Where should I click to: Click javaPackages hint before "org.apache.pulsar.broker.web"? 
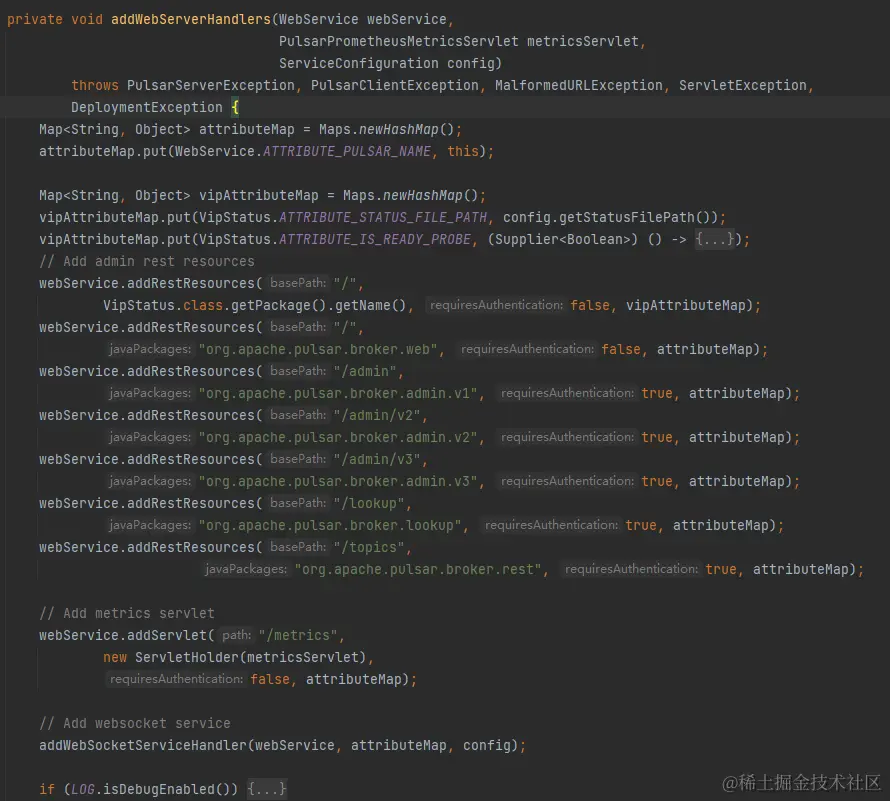(150, 349)
